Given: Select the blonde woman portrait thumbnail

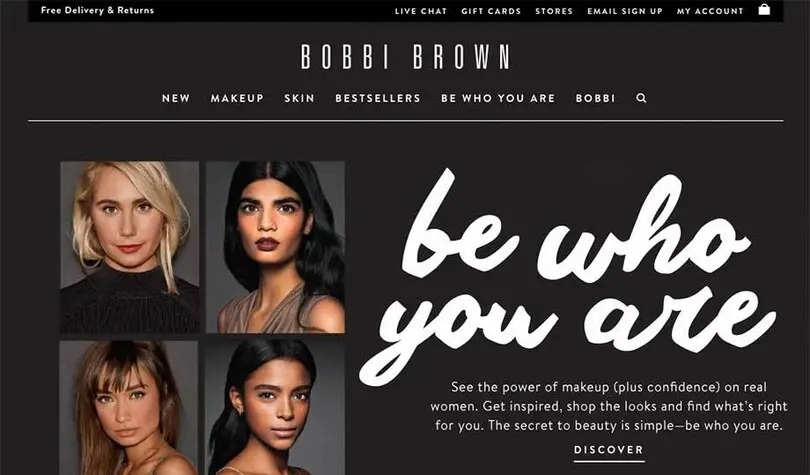Looking at the screenshot, I should 130,247.
